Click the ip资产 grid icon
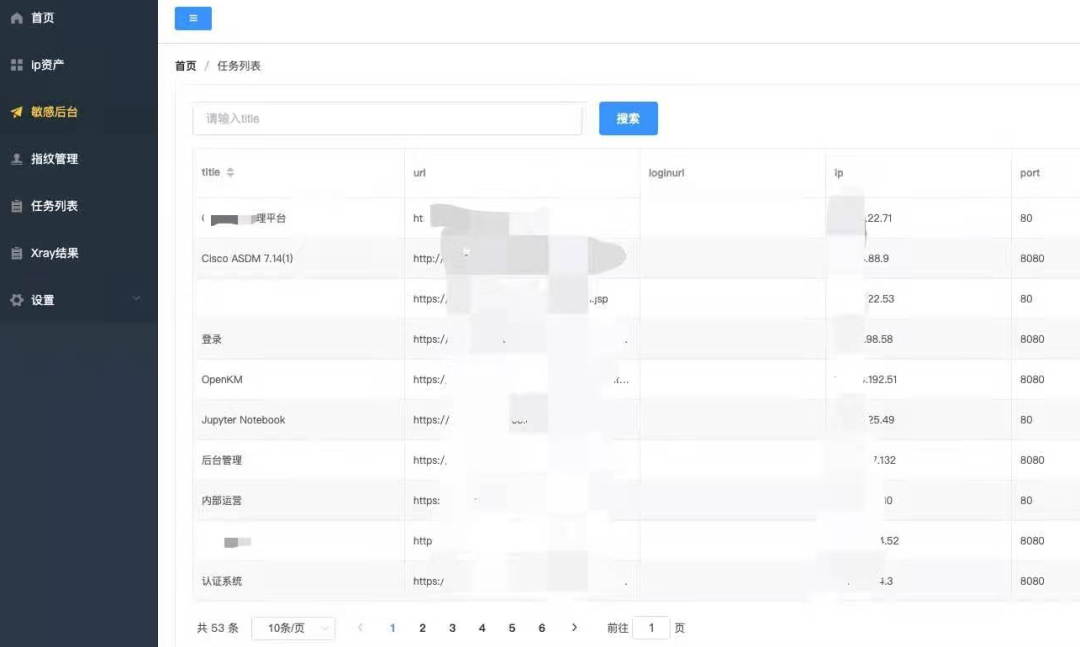1080x647 pixels. (16, 65)
